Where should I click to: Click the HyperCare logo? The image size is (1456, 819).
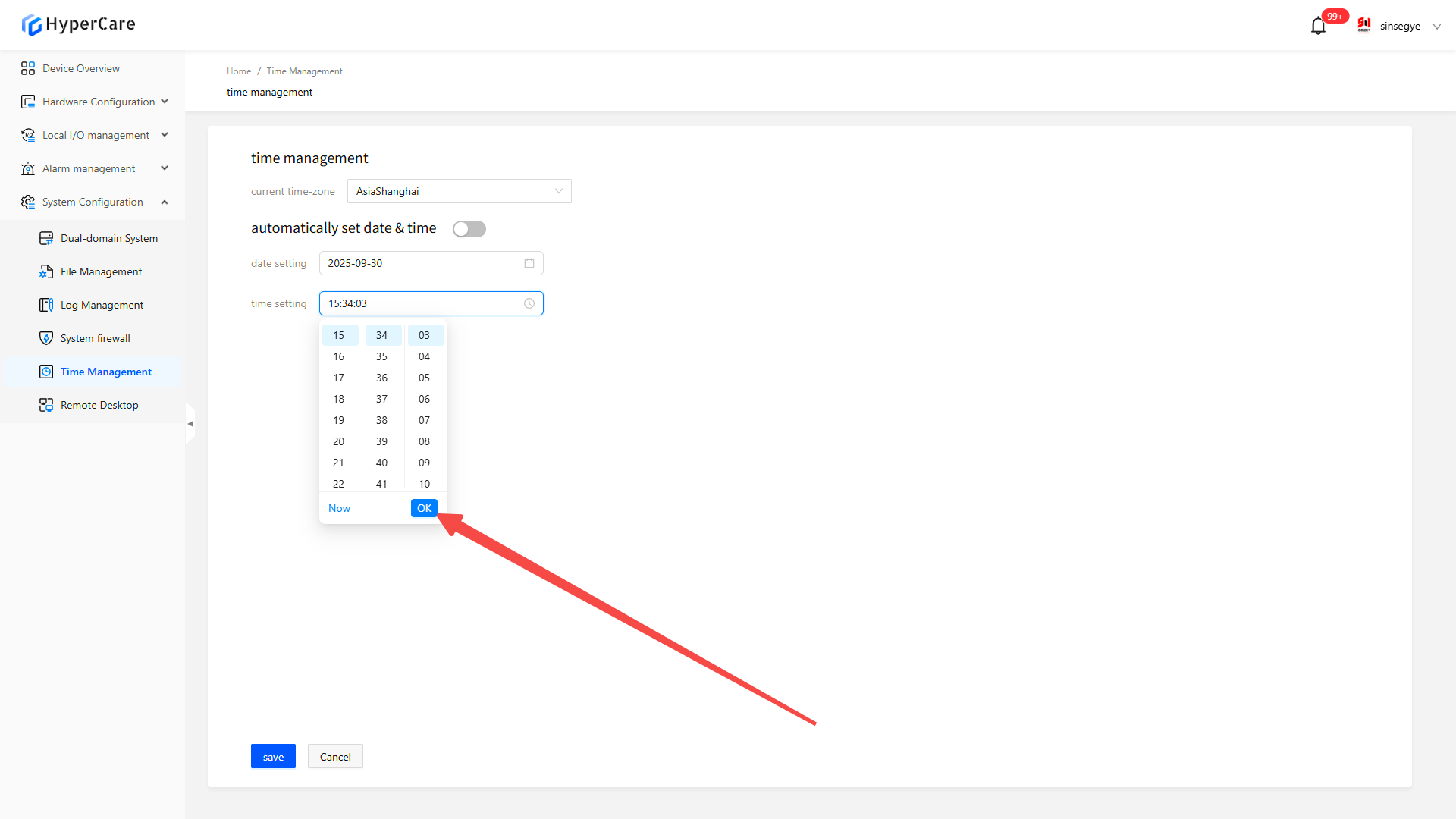[79, 24]
